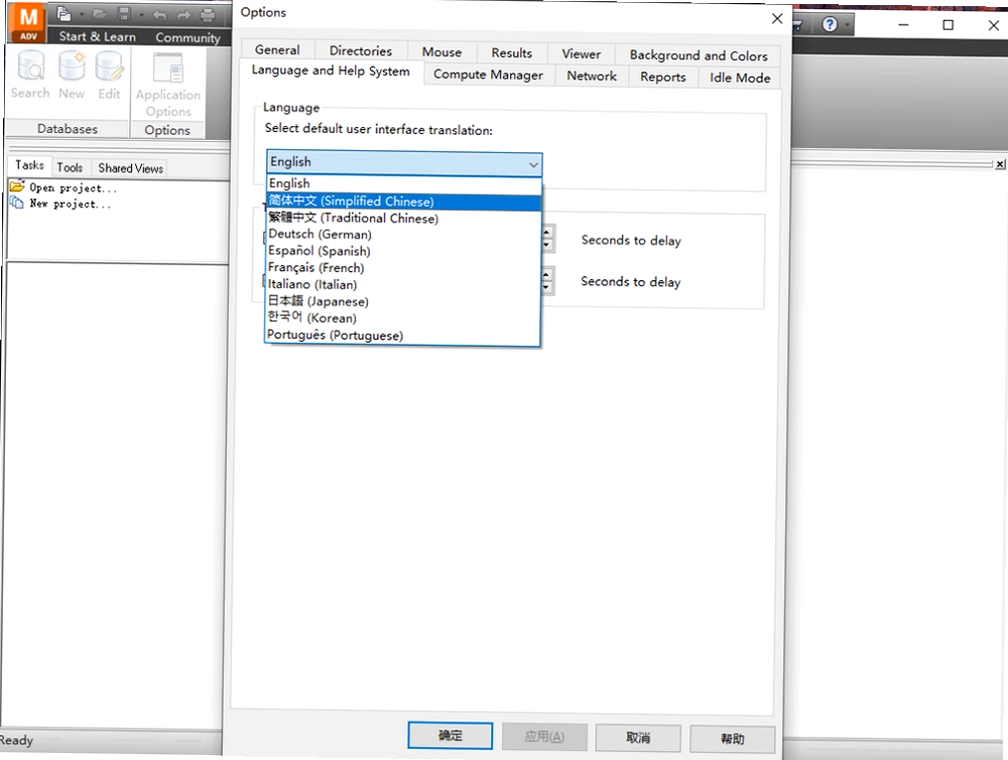Open the Compute Manager tab
This screenshot has width=1008, height=760.
pyautogui.click(x=488, y=75)
